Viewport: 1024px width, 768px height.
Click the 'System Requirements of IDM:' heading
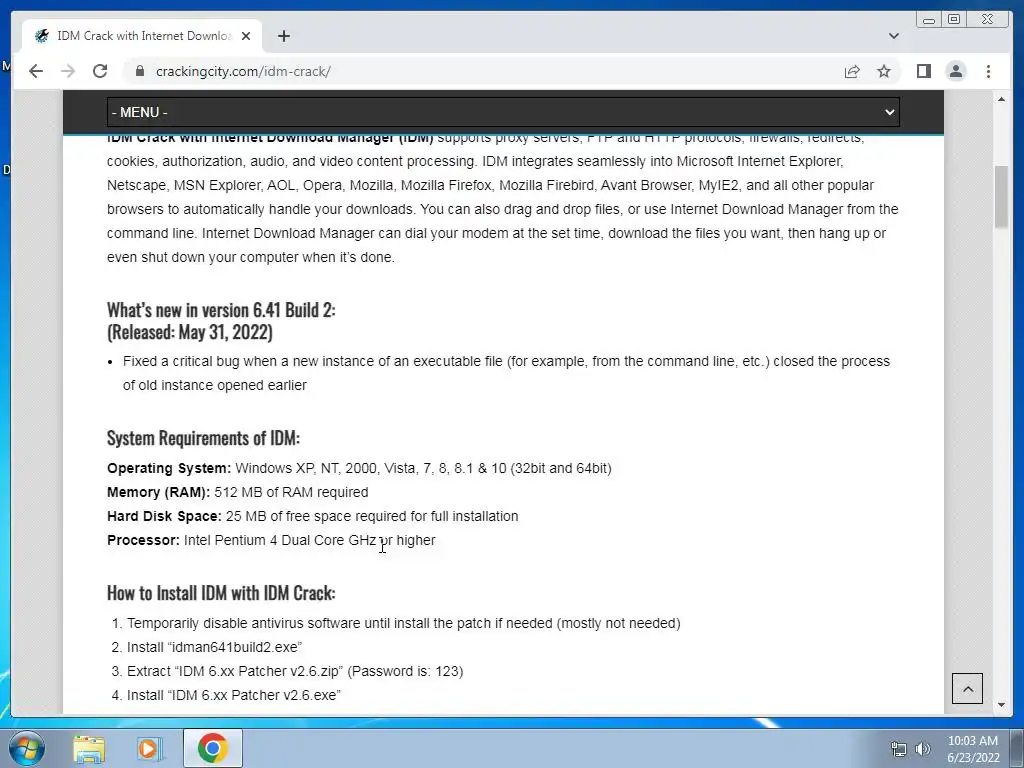[204, 438]
